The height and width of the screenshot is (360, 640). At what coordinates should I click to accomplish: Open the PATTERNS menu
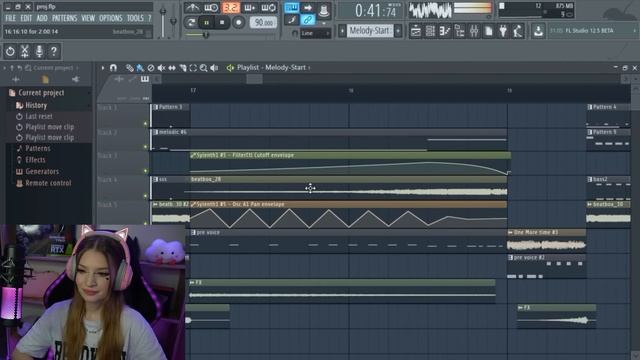click(x=64, y=18)
